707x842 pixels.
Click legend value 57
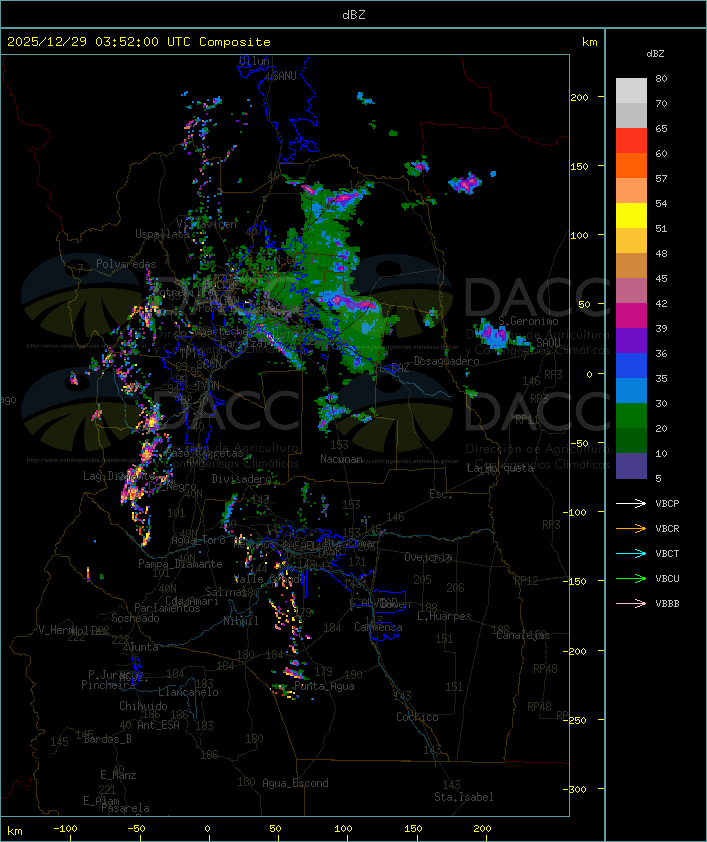(x=661, y=178)
